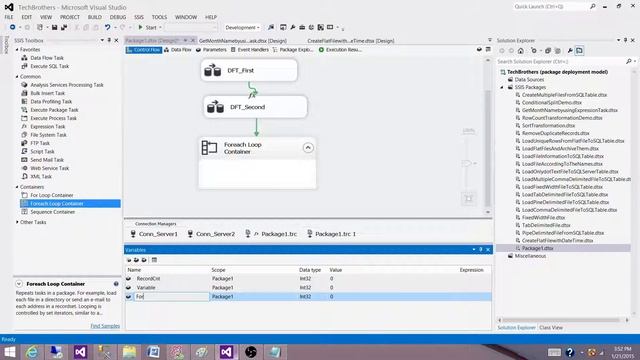Switch to the Event Handlers tab
Viewport: 640px width, 360px height.
point(249,50)
